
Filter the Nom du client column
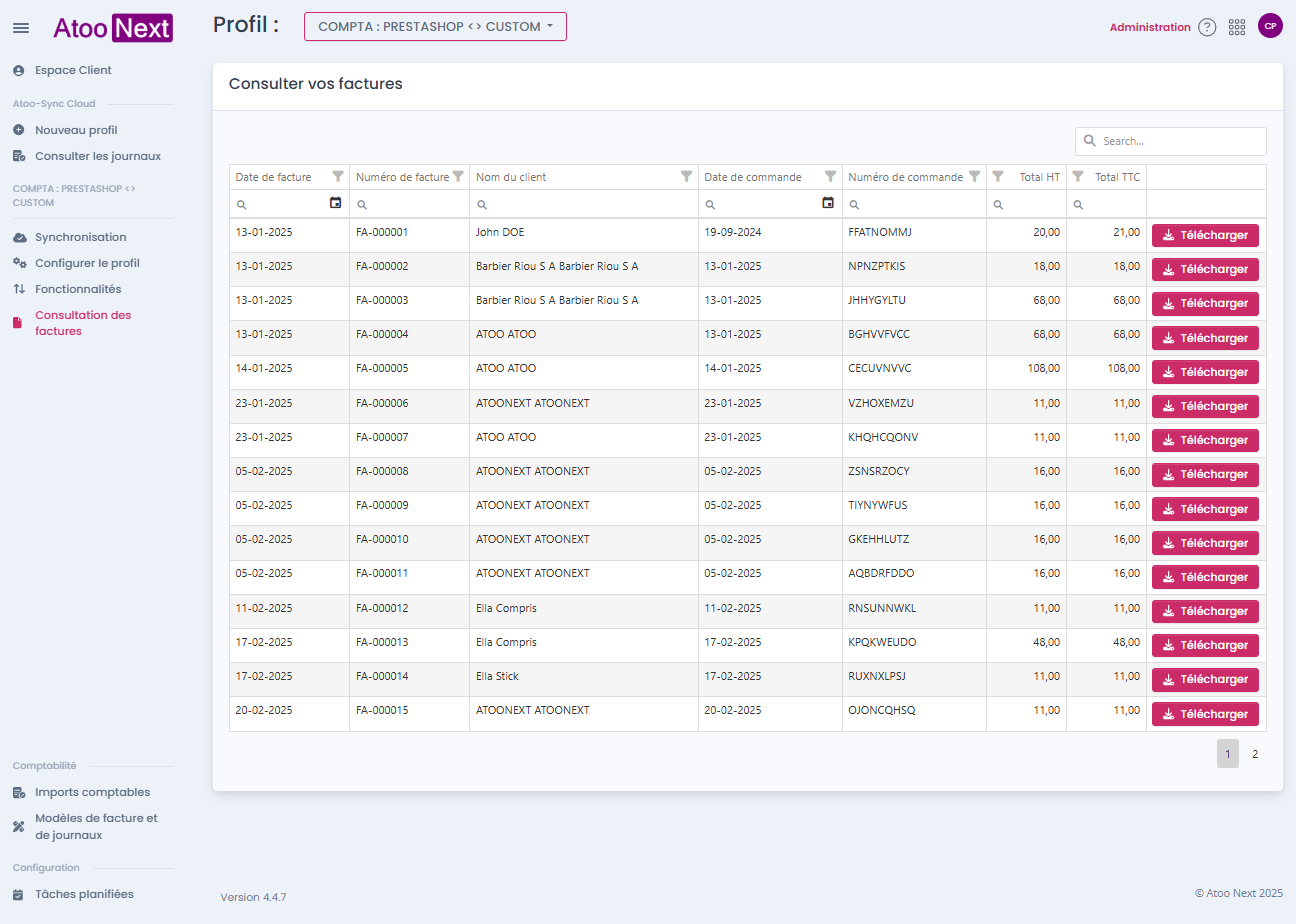click(686, 176)
